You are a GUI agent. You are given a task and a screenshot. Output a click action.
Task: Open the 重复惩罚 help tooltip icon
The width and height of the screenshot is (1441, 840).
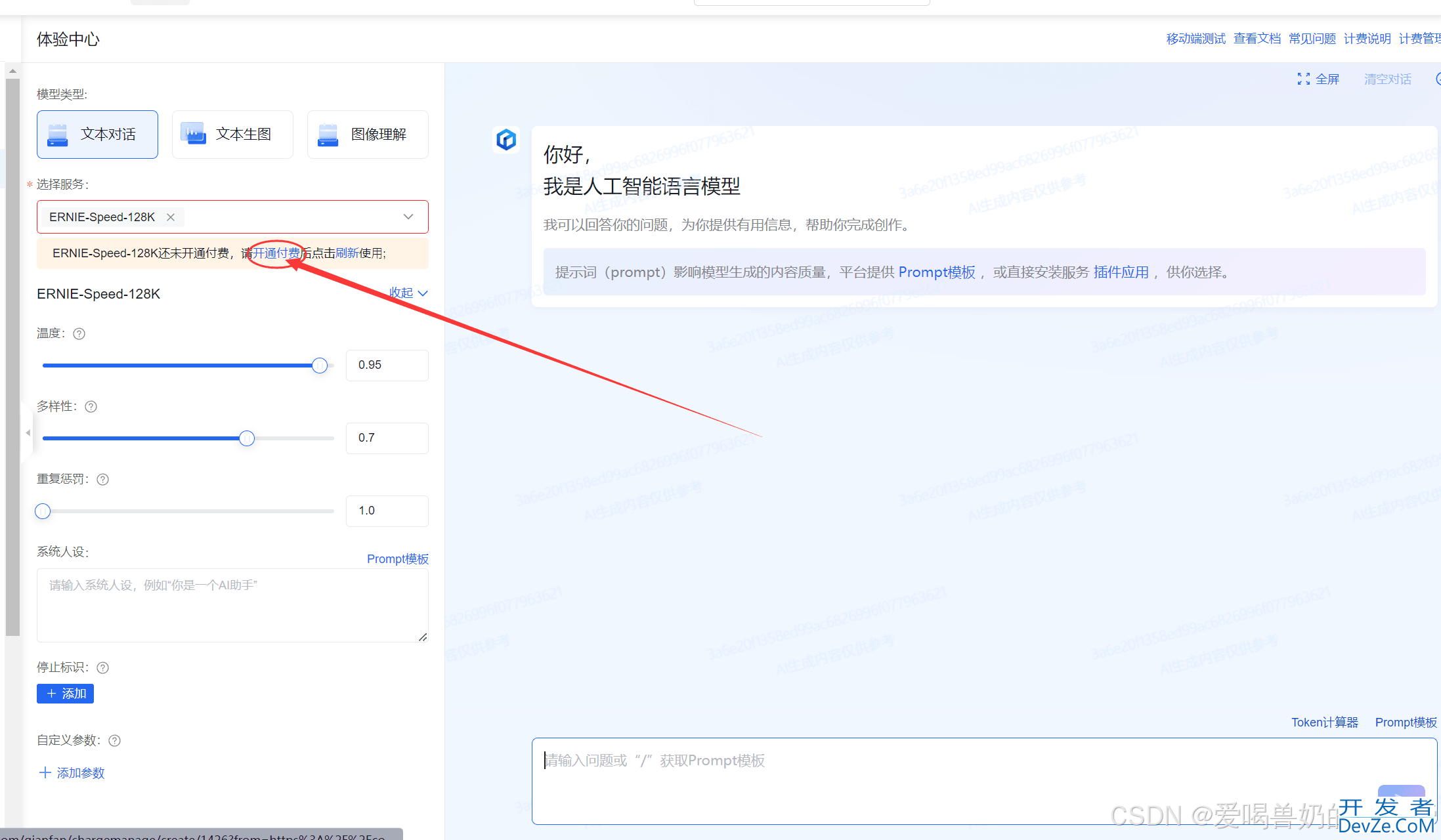tap(103, 480)
